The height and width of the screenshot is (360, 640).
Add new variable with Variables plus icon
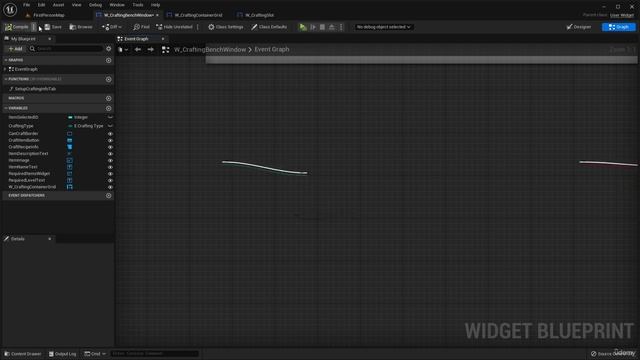(109, 108)
